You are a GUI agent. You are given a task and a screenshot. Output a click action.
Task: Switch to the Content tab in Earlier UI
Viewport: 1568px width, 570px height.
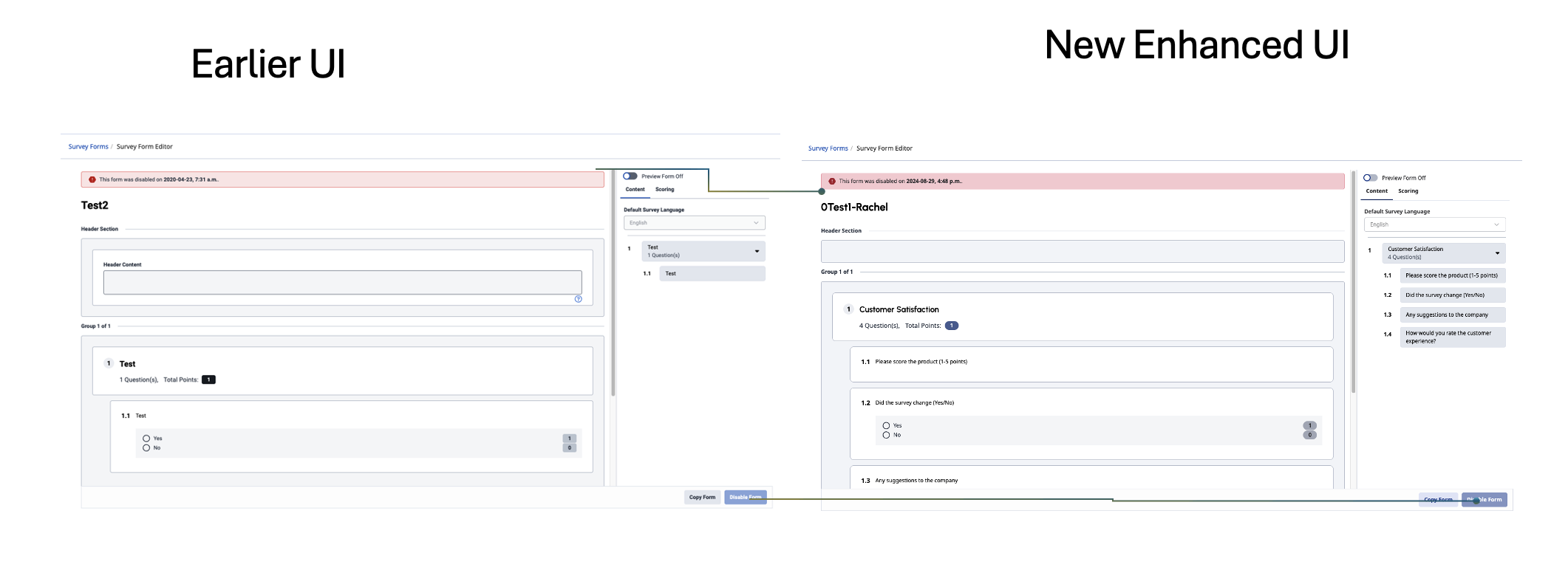click(635, 190)
